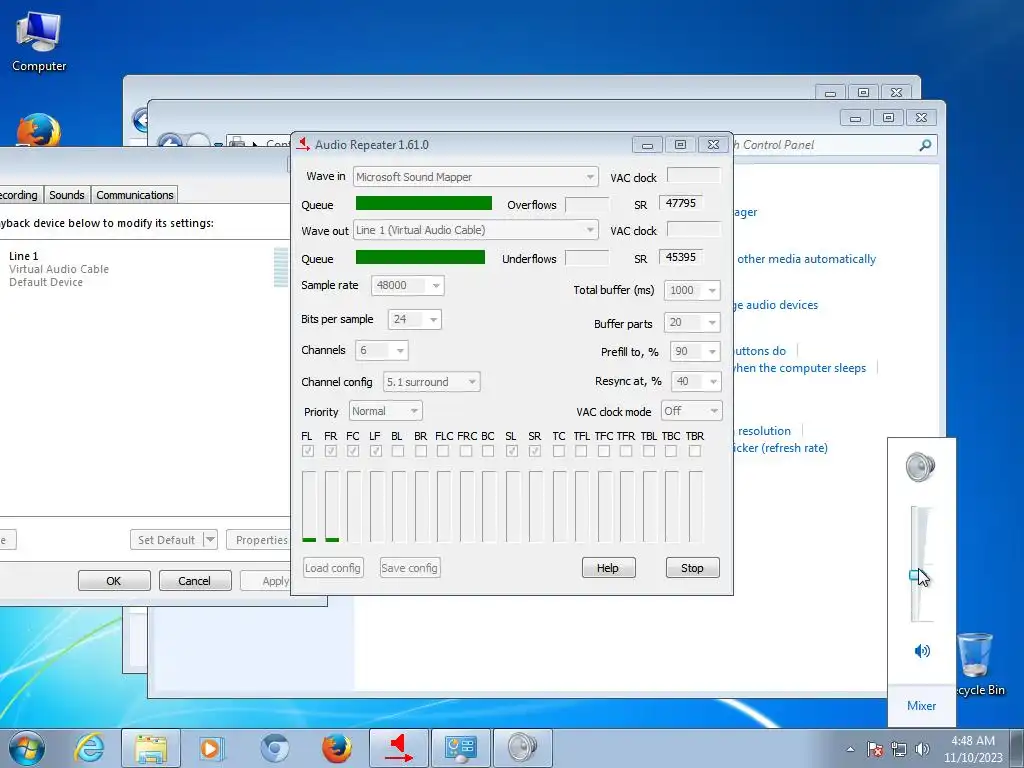Click the BL channel checkbox
The image size is (1024, 768).
point(398,451)
